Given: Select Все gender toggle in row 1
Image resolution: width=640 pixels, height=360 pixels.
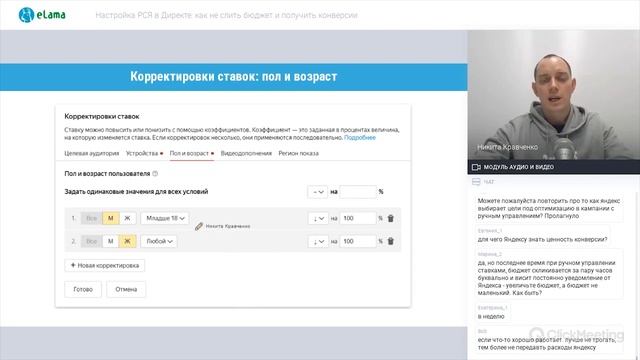Looking at the screenshot, I should [x=91, y=218].
